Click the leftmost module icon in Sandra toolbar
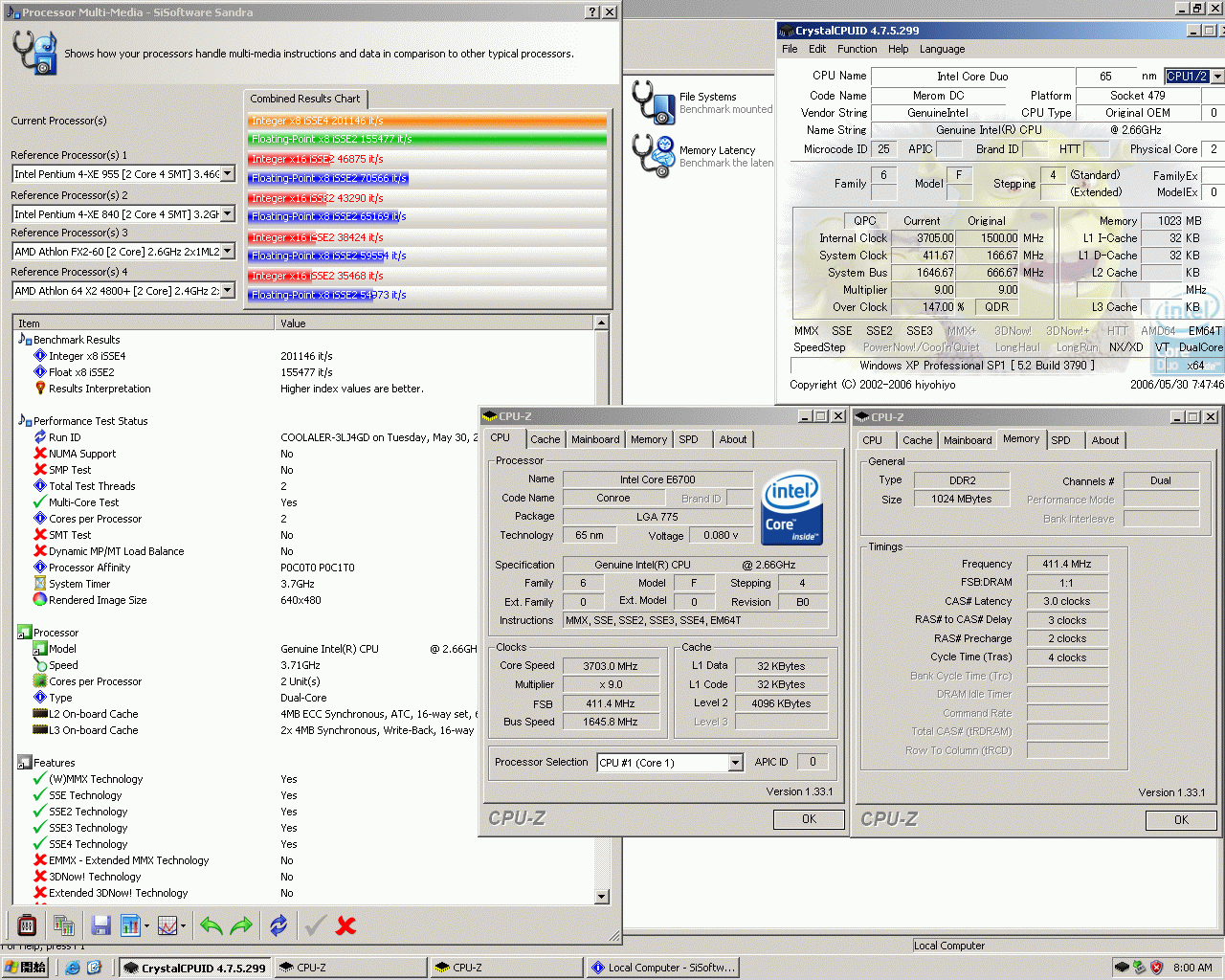The height and width of the screenshot is (980, 1225). point(27,924)
